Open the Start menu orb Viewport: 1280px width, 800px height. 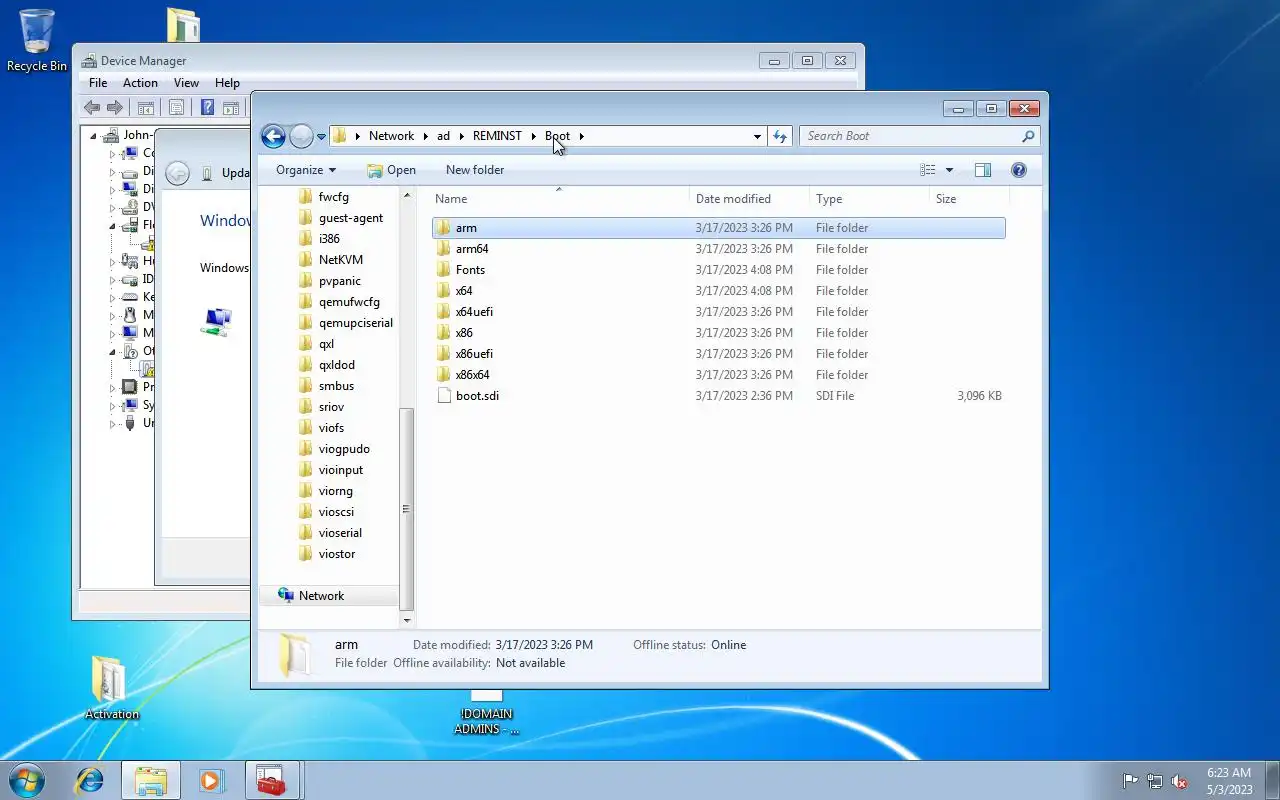pos(26,780)
